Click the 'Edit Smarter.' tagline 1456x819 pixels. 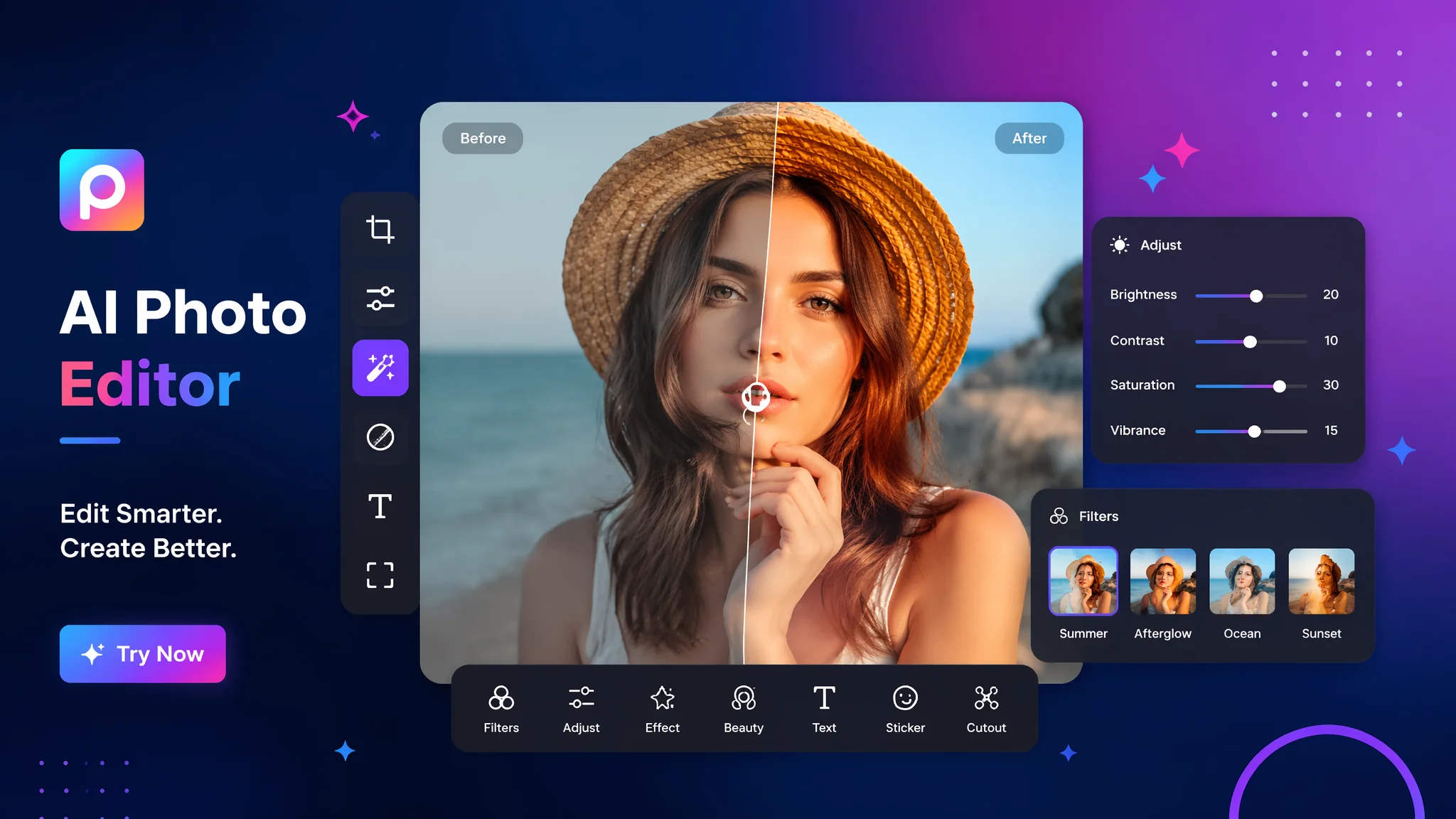click(141, 513)
